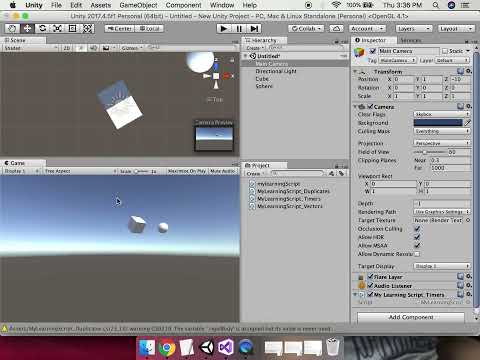This screenshot has width=480, height=360.
Task: Open the Account dropdown
Action: click(x=368, y=29)
